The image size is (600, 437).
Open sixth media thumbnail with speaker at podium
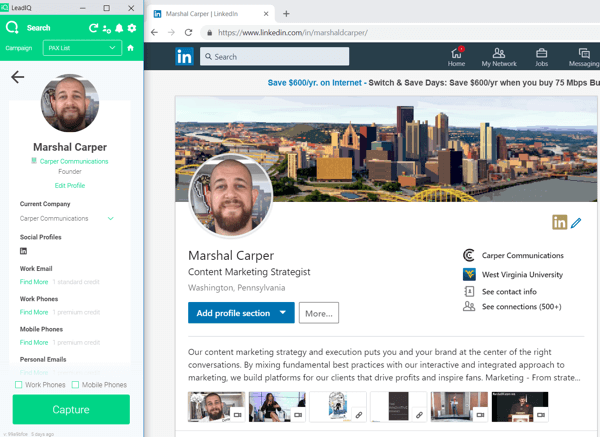point(520,407)
